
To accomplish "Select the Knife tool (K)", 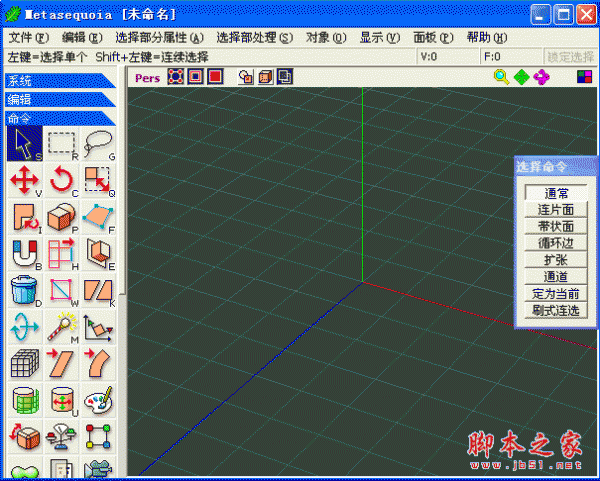I will point(98,290).
